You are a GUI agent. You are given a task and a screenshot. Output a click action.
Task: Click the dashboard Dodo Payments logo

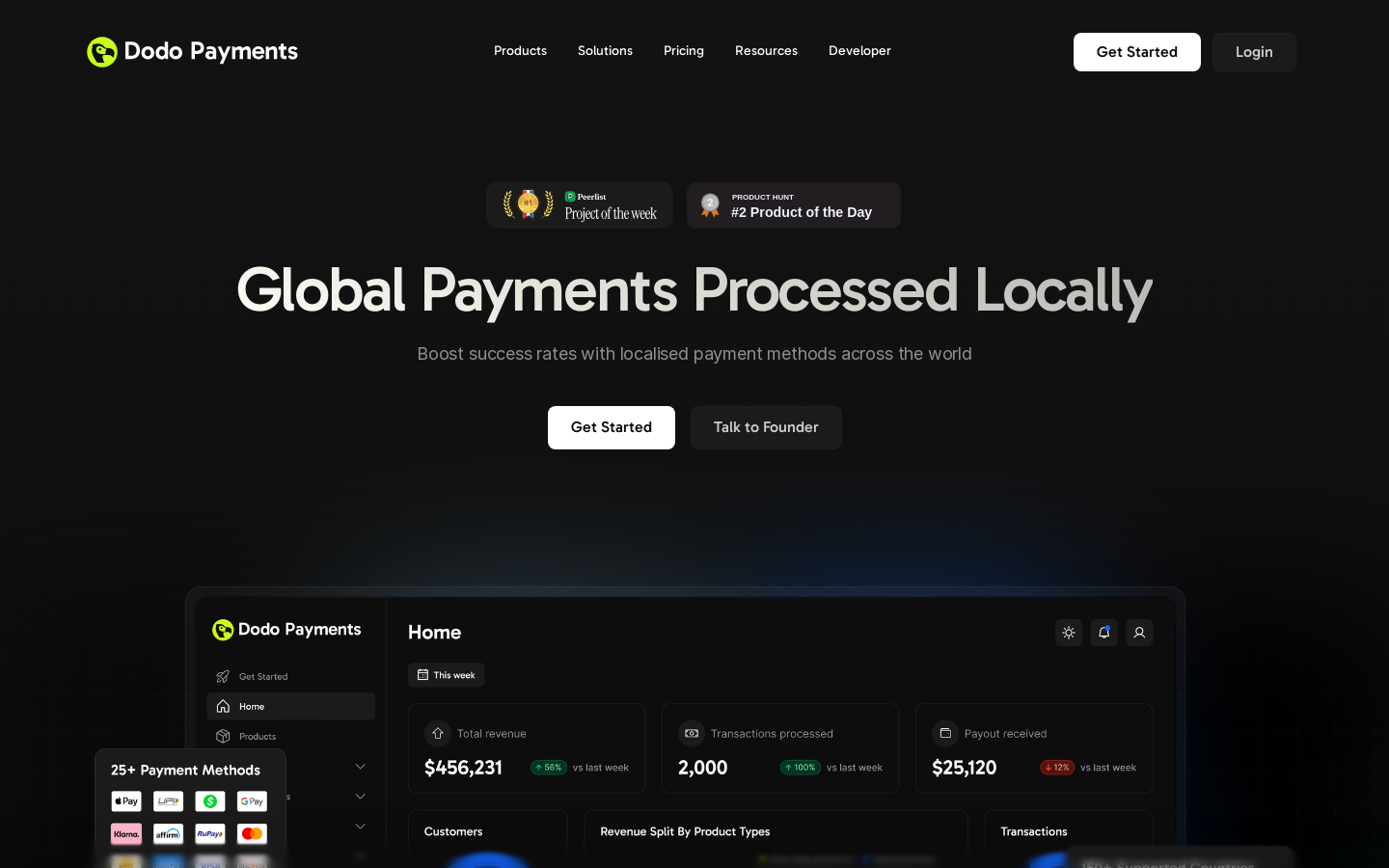[x=286, y=630]
